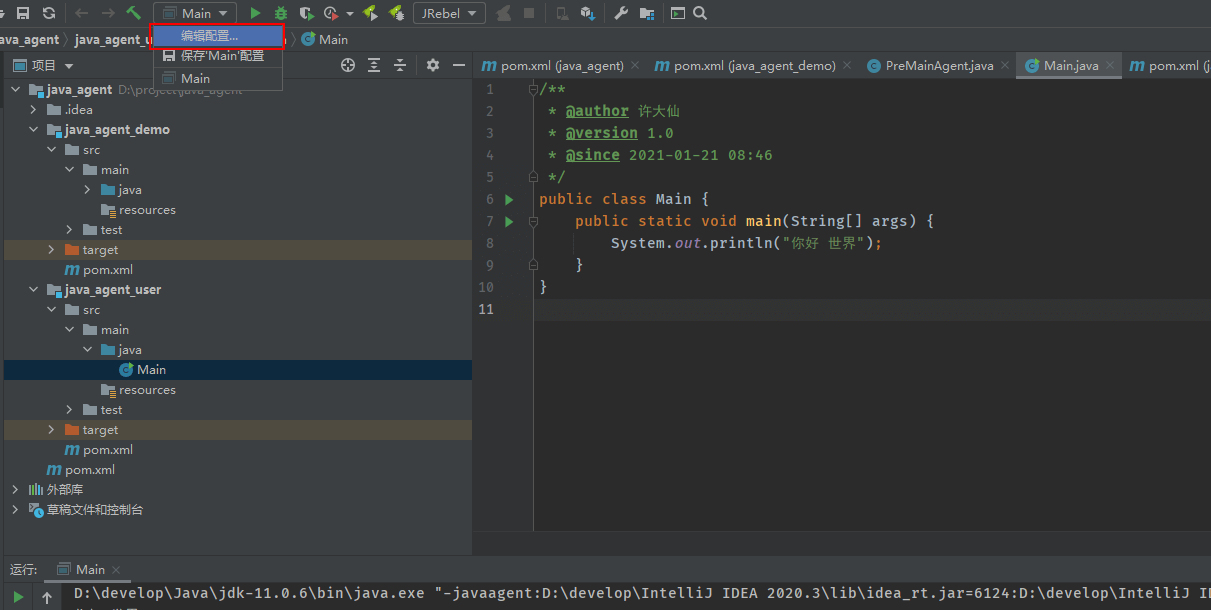
Task: Open Project Structure folder icon
Action: (x=647, y=13)
